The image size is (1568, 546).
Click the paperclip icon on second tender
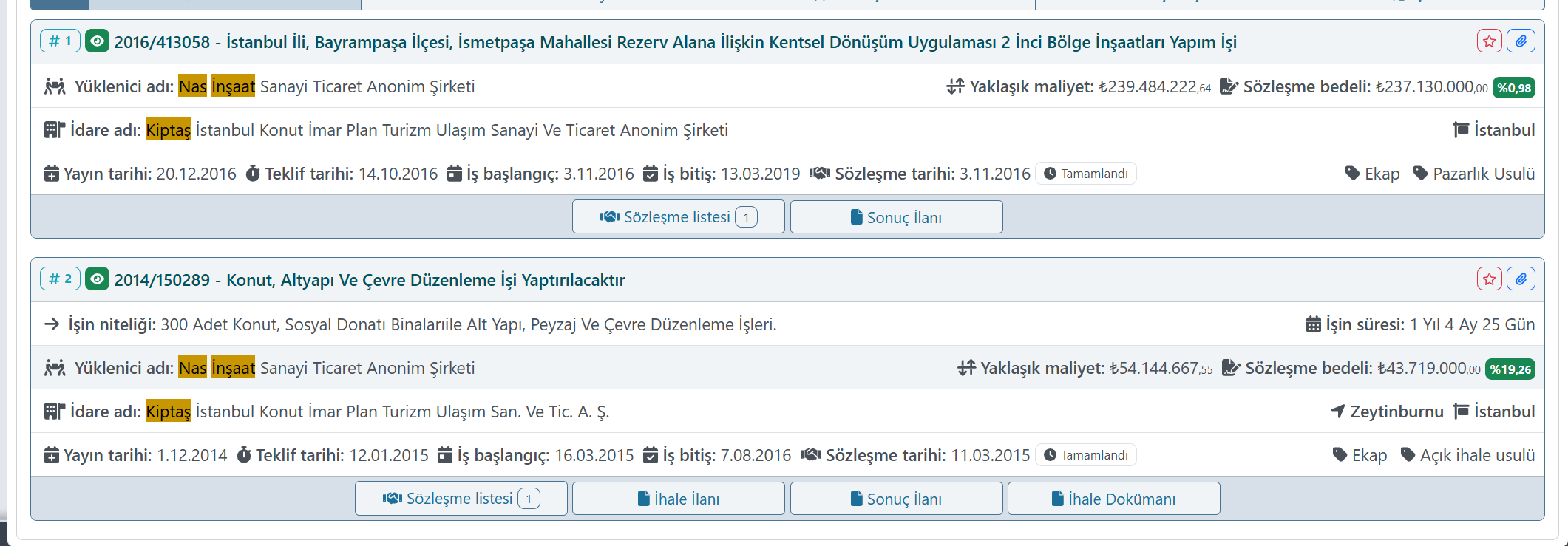tap(1521, 279)
